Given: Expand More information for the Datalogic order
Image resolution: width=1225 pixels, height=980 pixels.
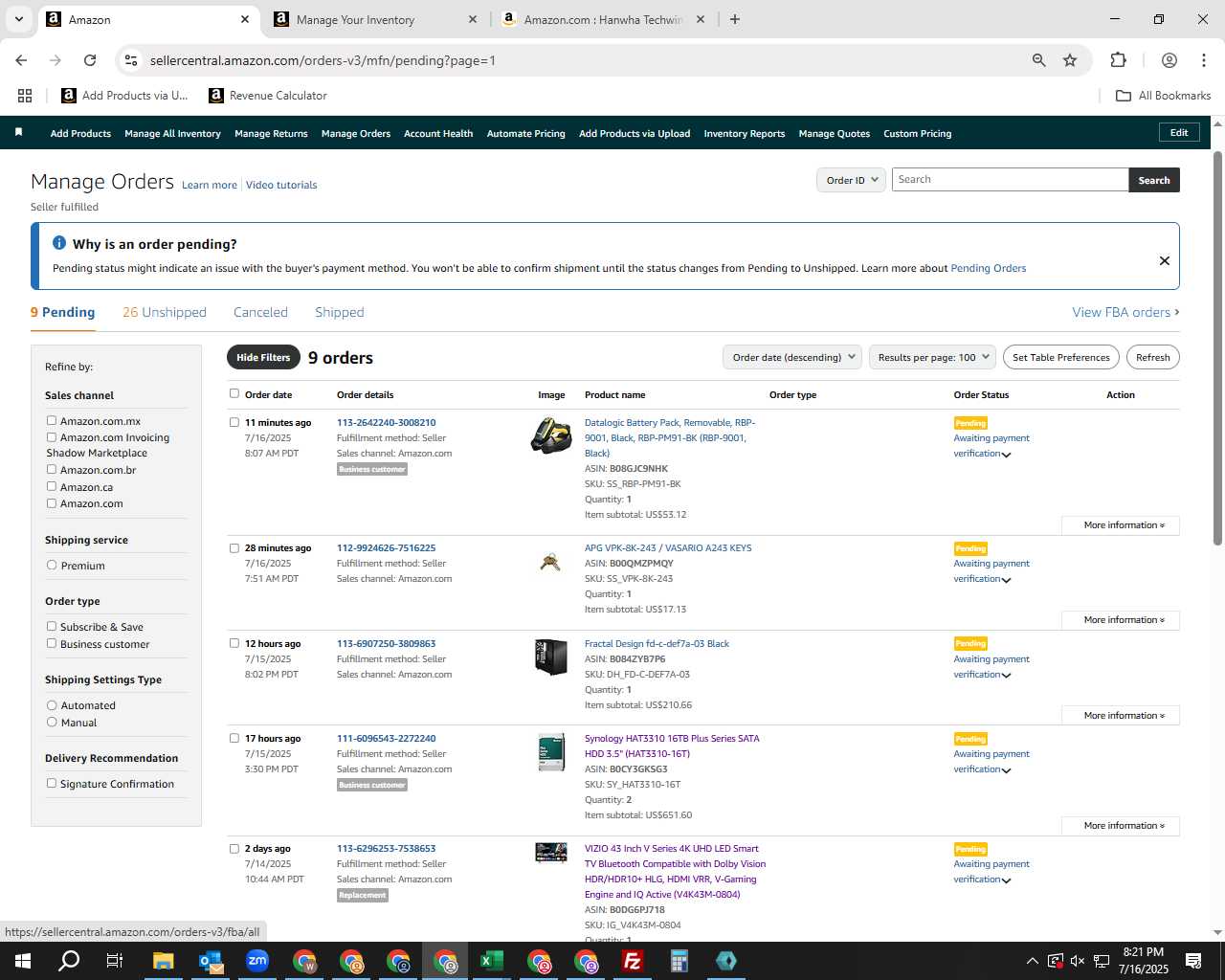Looking at the screenshot, I should click(x=1121, y=525).
